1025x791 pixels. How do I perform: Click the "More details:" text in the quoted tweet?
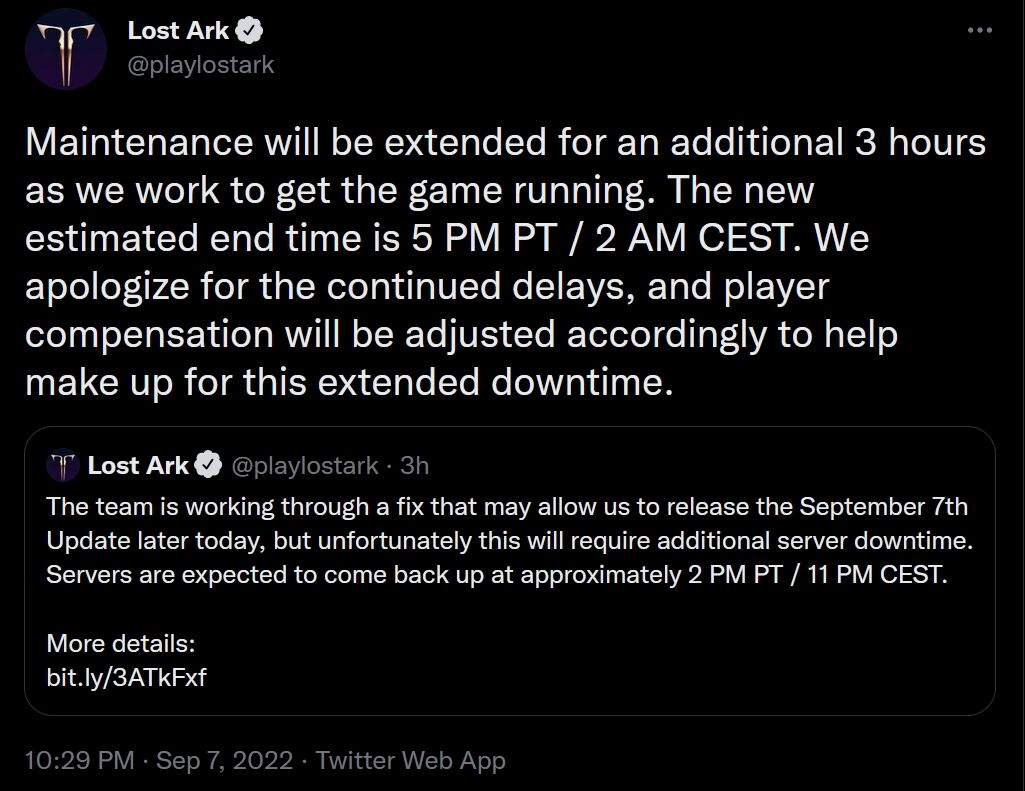click(120, 642)
